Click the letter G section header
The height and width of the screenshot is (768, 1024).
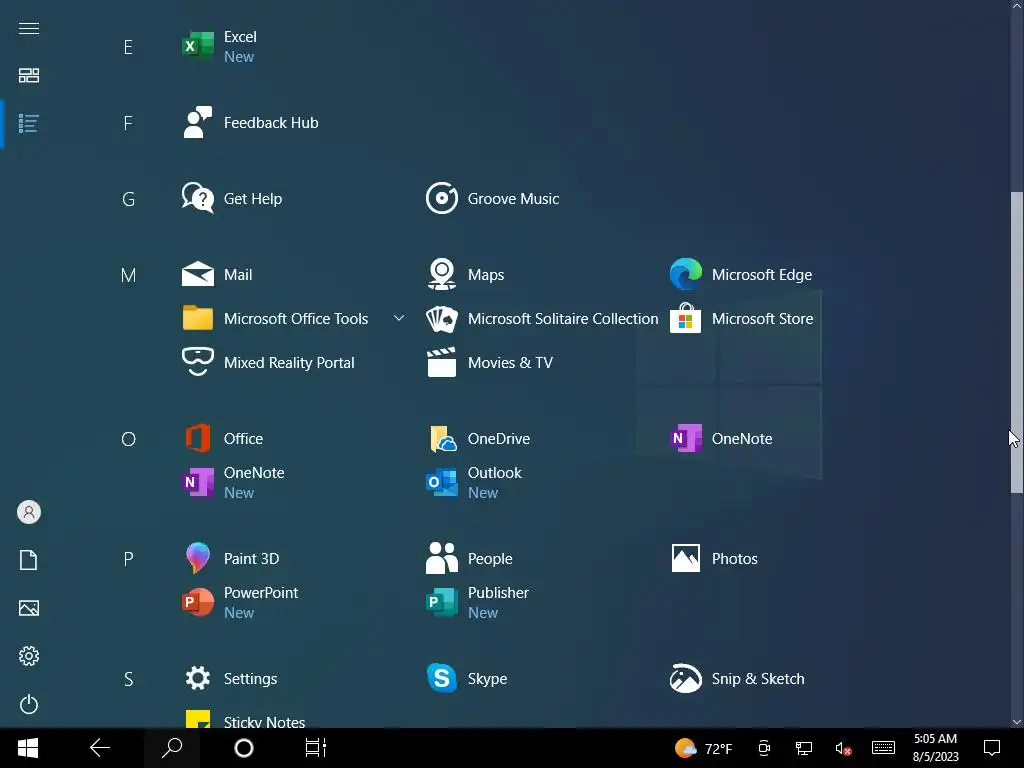click(128, 199)
